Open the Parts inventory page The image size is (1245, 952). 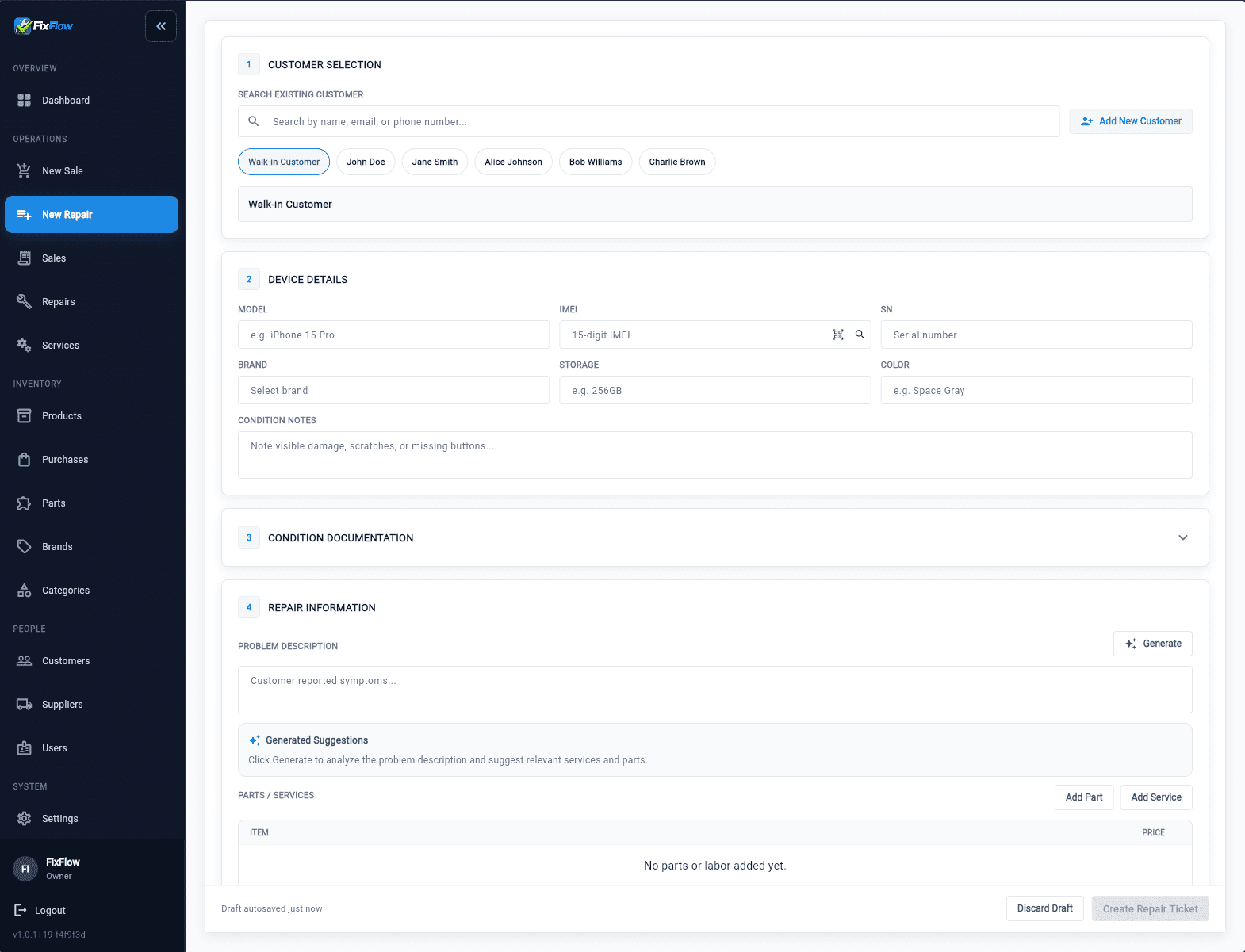(53, 503)
